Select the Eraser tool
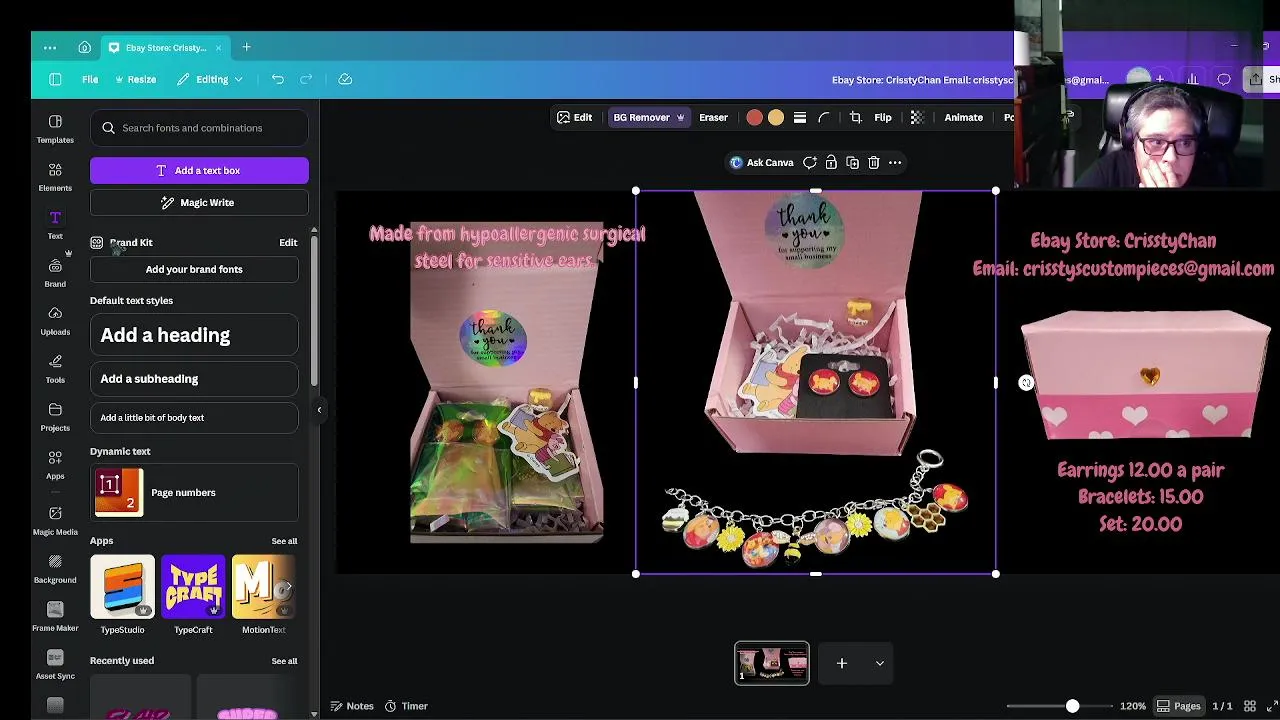The image size is (1280, 720). pos(713,117)
